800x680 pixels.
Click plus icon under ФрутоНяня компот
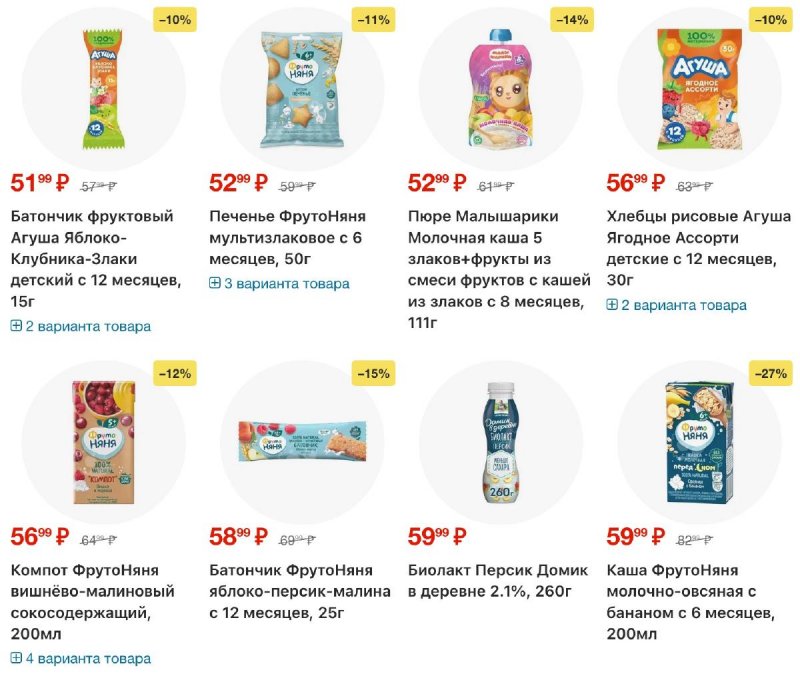click(16, 658)
